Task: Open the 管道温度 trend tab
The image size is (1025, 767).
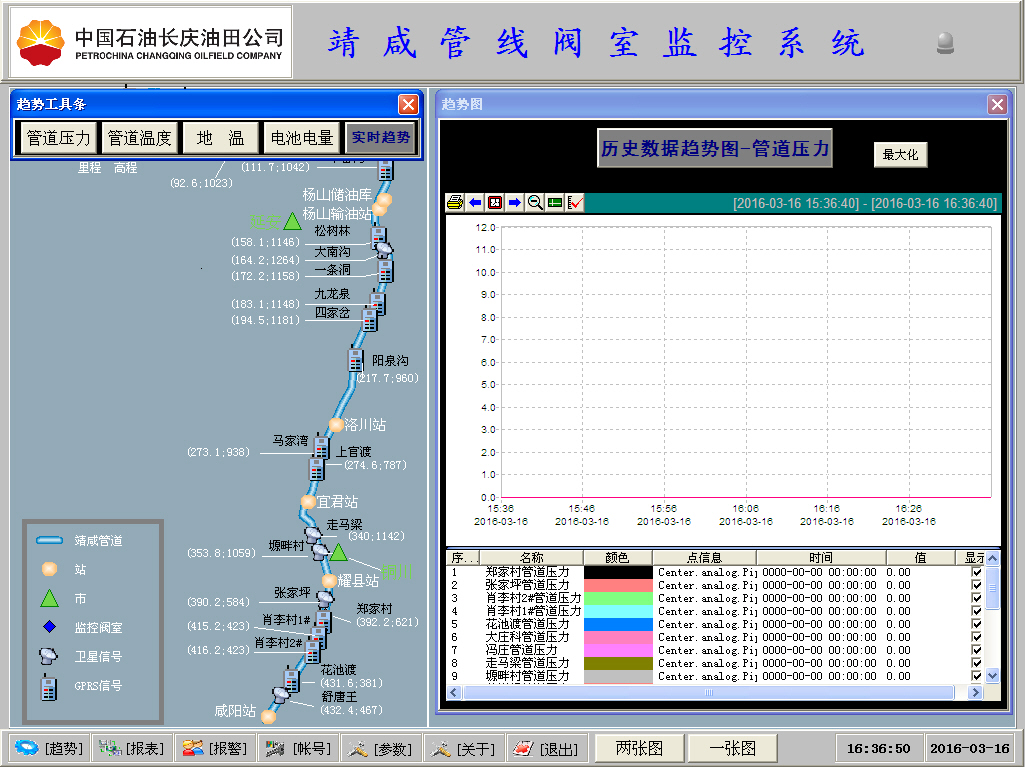Action: point(139,138)
